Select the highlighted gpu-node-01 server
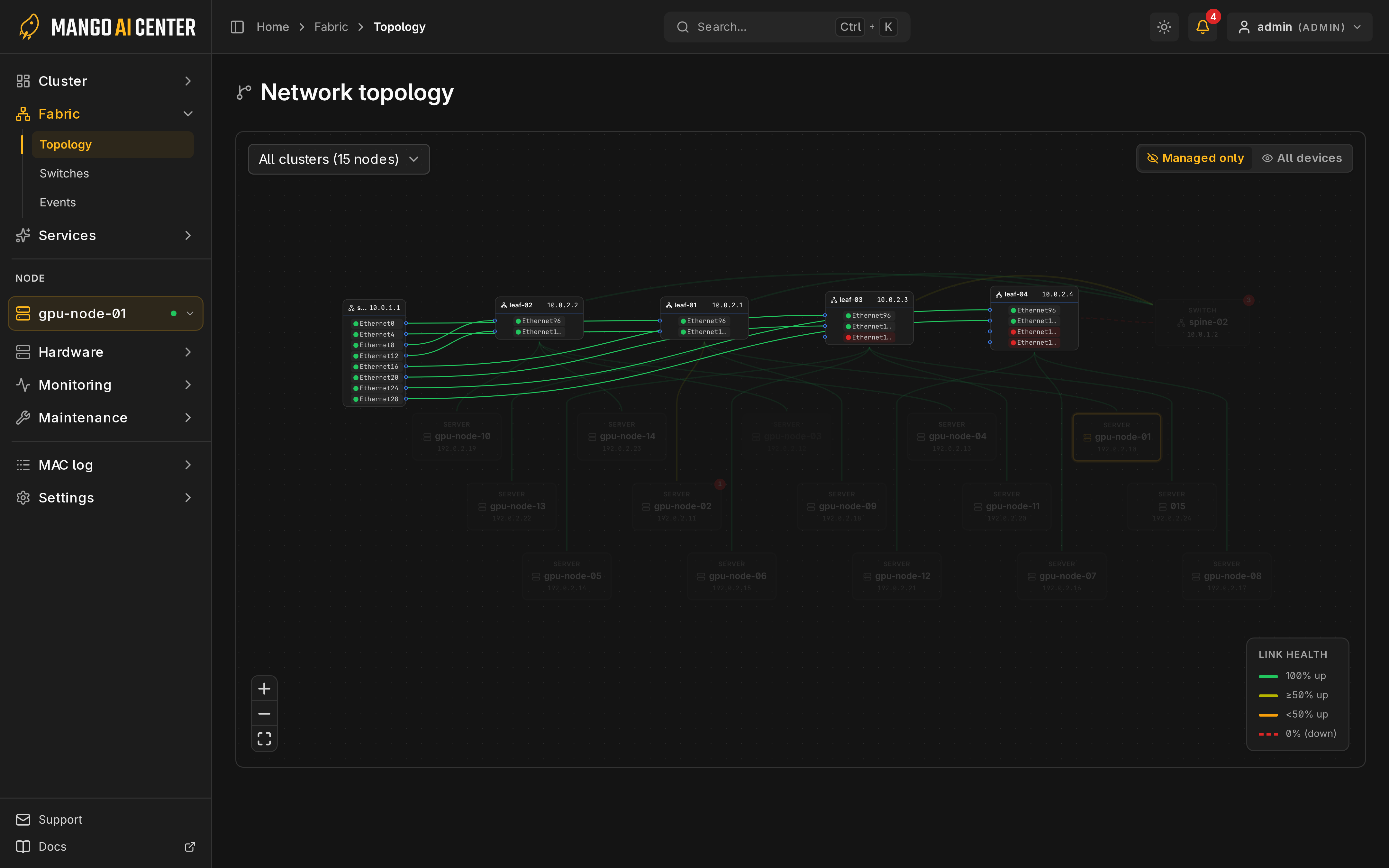Viewport: 1389px width, 868px height. (x=1116, y=437)
